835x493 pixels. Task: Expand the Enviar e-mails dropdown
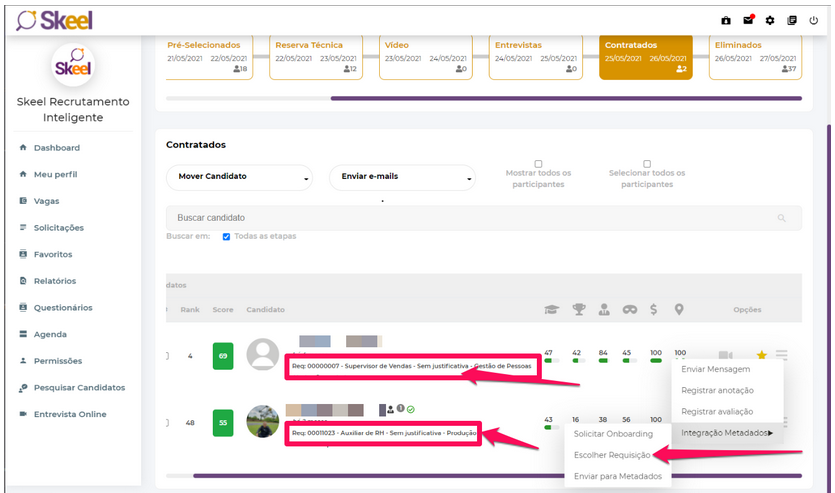[401, 177]
